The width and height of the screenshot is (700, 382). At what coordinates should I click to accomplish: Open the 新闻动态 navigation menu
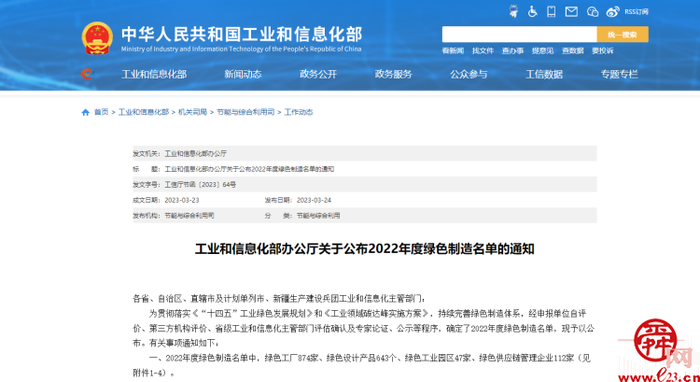[x=243, y=75]
